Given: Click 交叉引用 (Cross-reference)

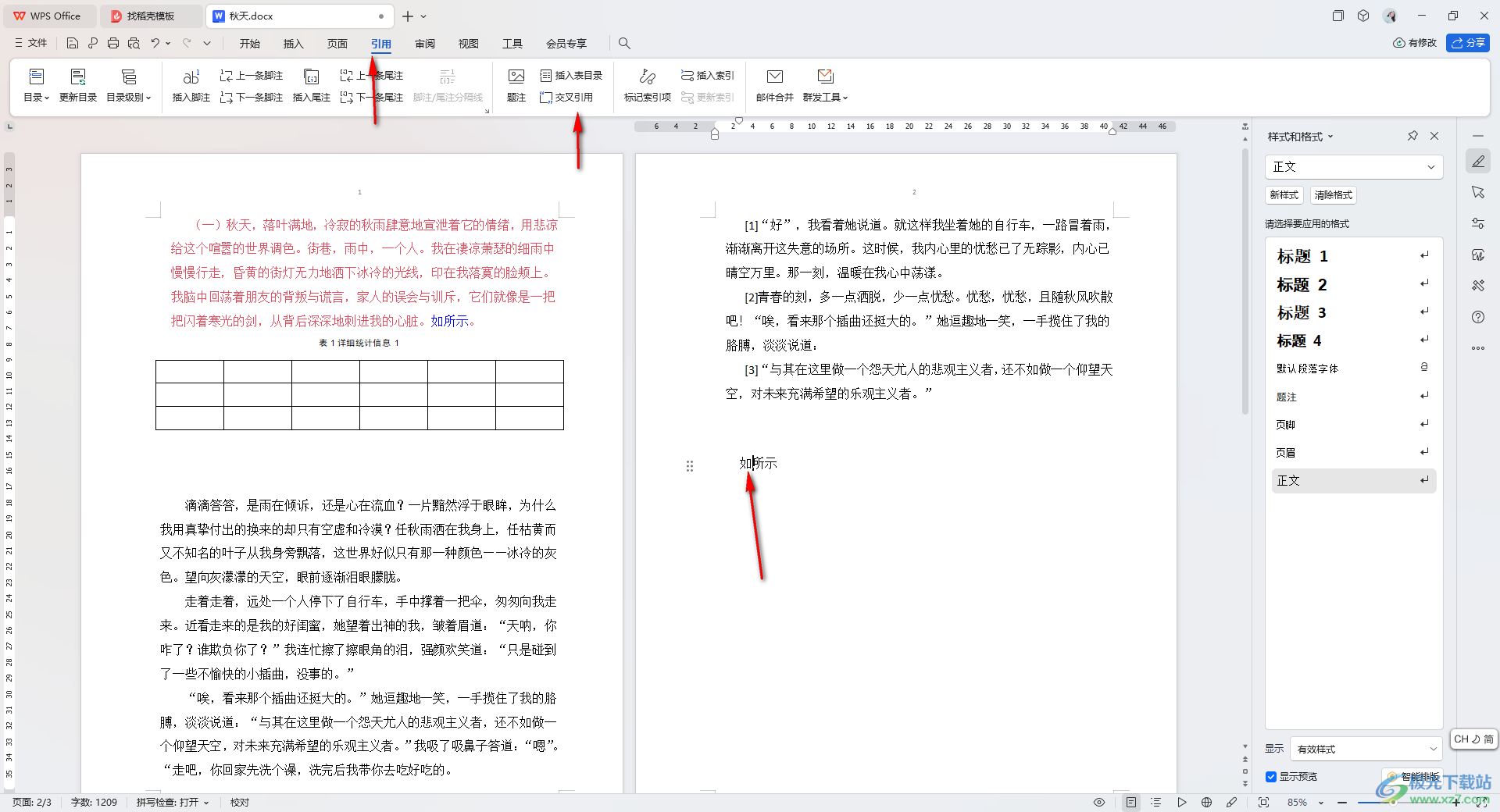Looking at the screenshot, I should (x=567, y=98).
